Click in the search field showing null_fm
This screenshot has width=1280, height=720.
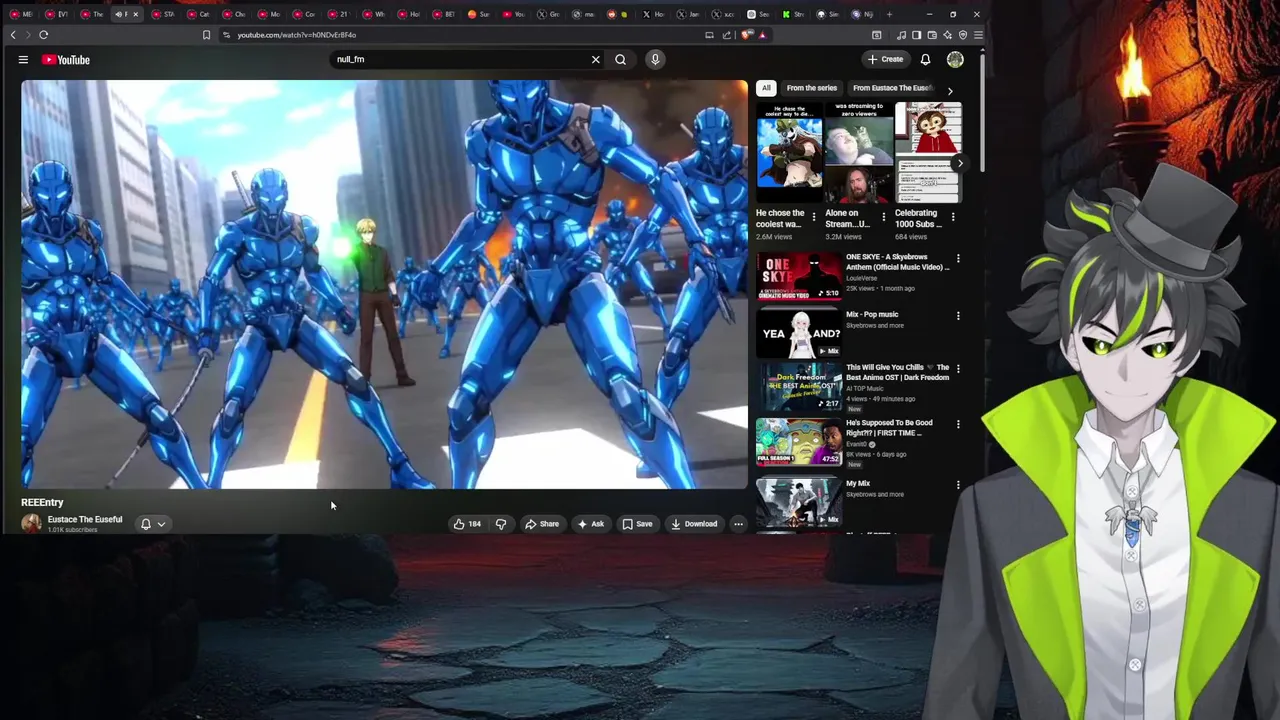pos(460,59)
